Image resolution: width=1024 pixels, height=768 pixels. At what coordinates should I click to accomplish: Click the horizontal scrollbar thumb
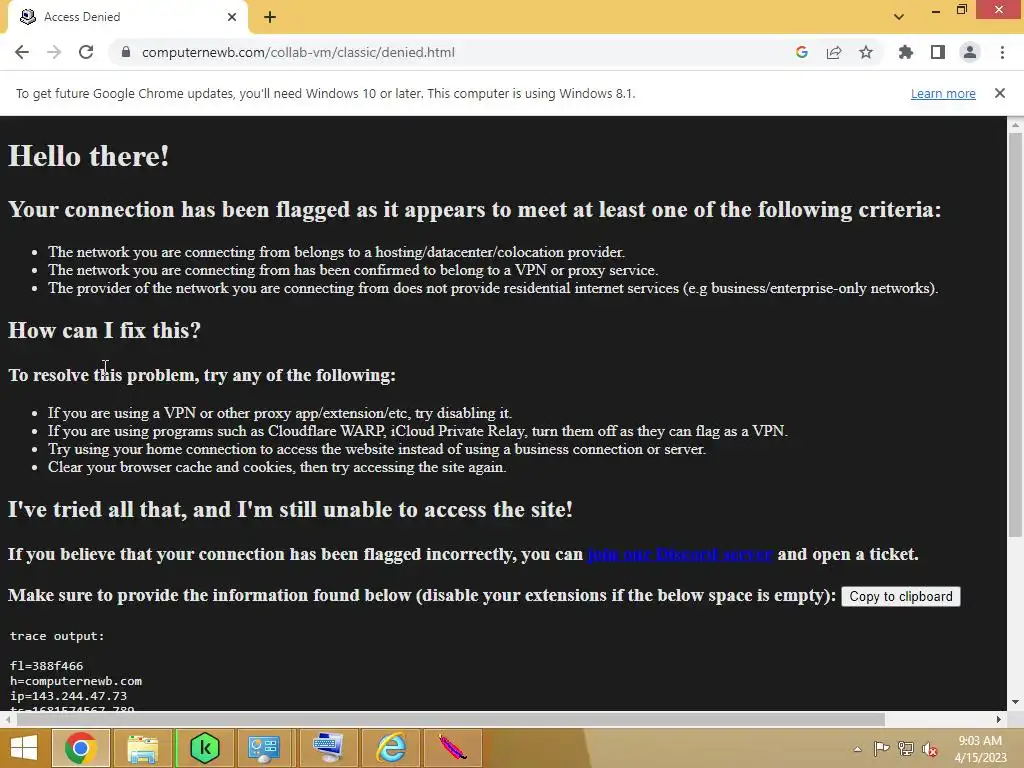pos(451,719)
